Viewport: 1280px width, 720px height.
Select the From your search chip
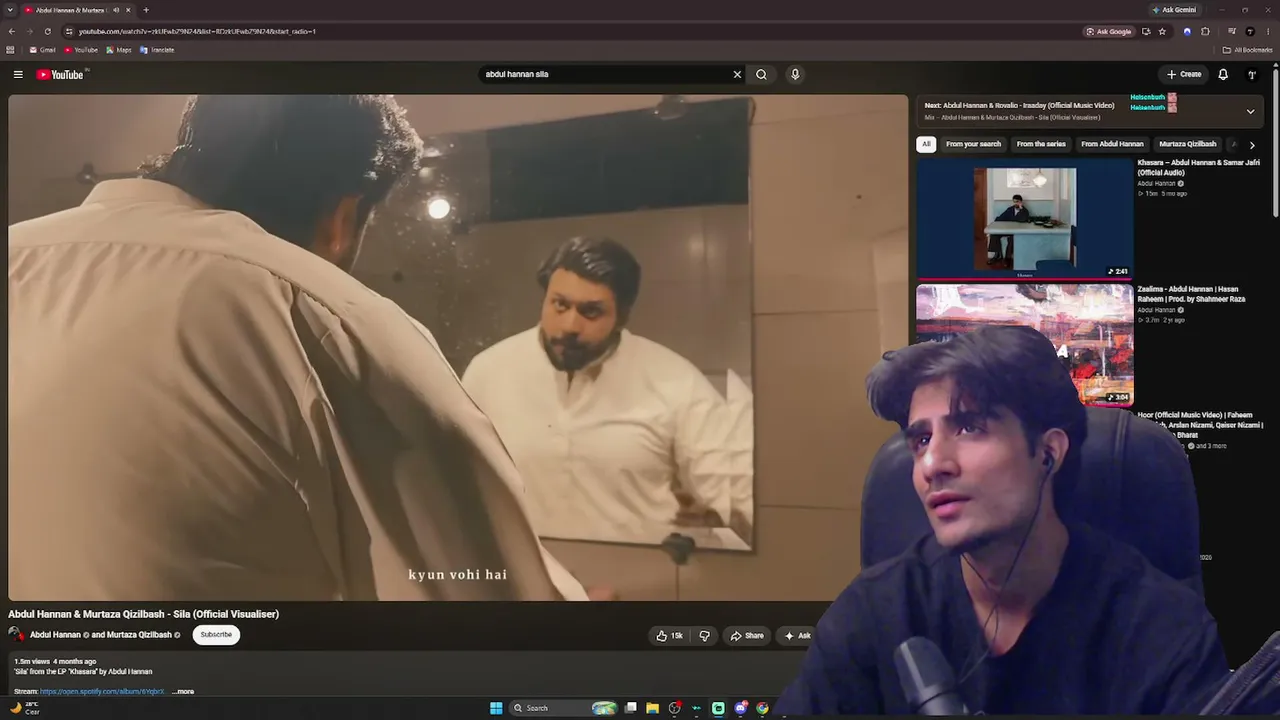(x=973, y=144)
